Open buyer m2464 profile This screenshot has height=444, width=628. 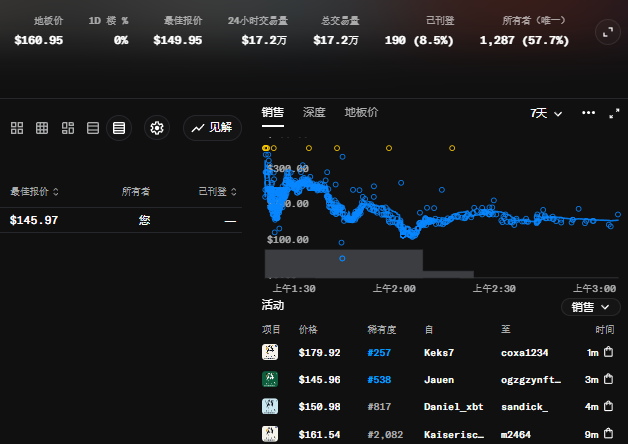point(516,434)
